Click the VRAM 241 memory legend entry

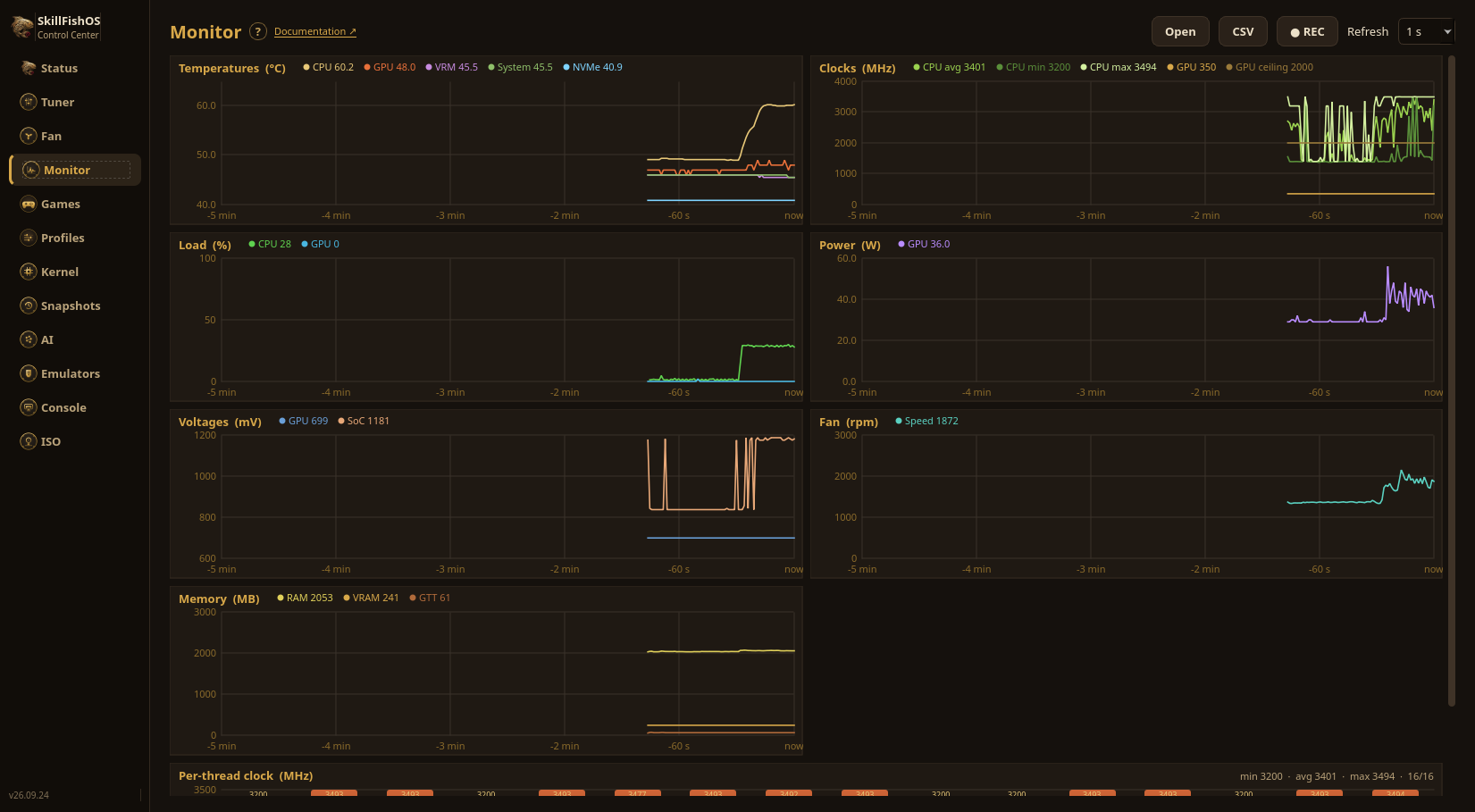pos(371,598)
